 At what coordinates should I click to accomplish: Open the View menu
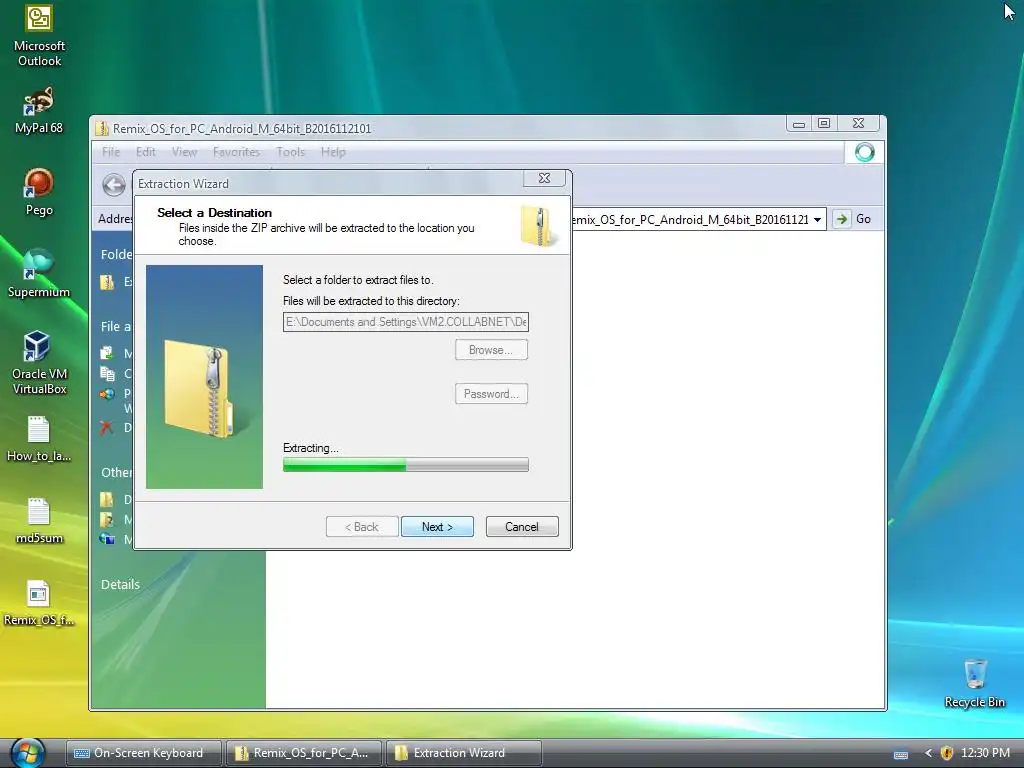pyautogui.click(x=184, y=152)
